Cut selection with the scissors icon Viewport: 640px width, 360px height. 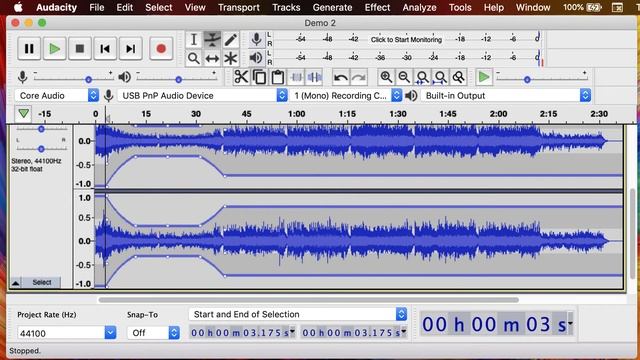tap(241, 77)
